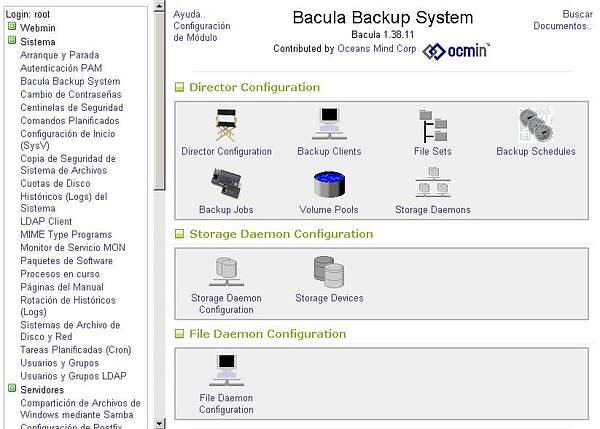
Task: Expand the Webmin category in sidebar
Action: (x=12, y=29)
